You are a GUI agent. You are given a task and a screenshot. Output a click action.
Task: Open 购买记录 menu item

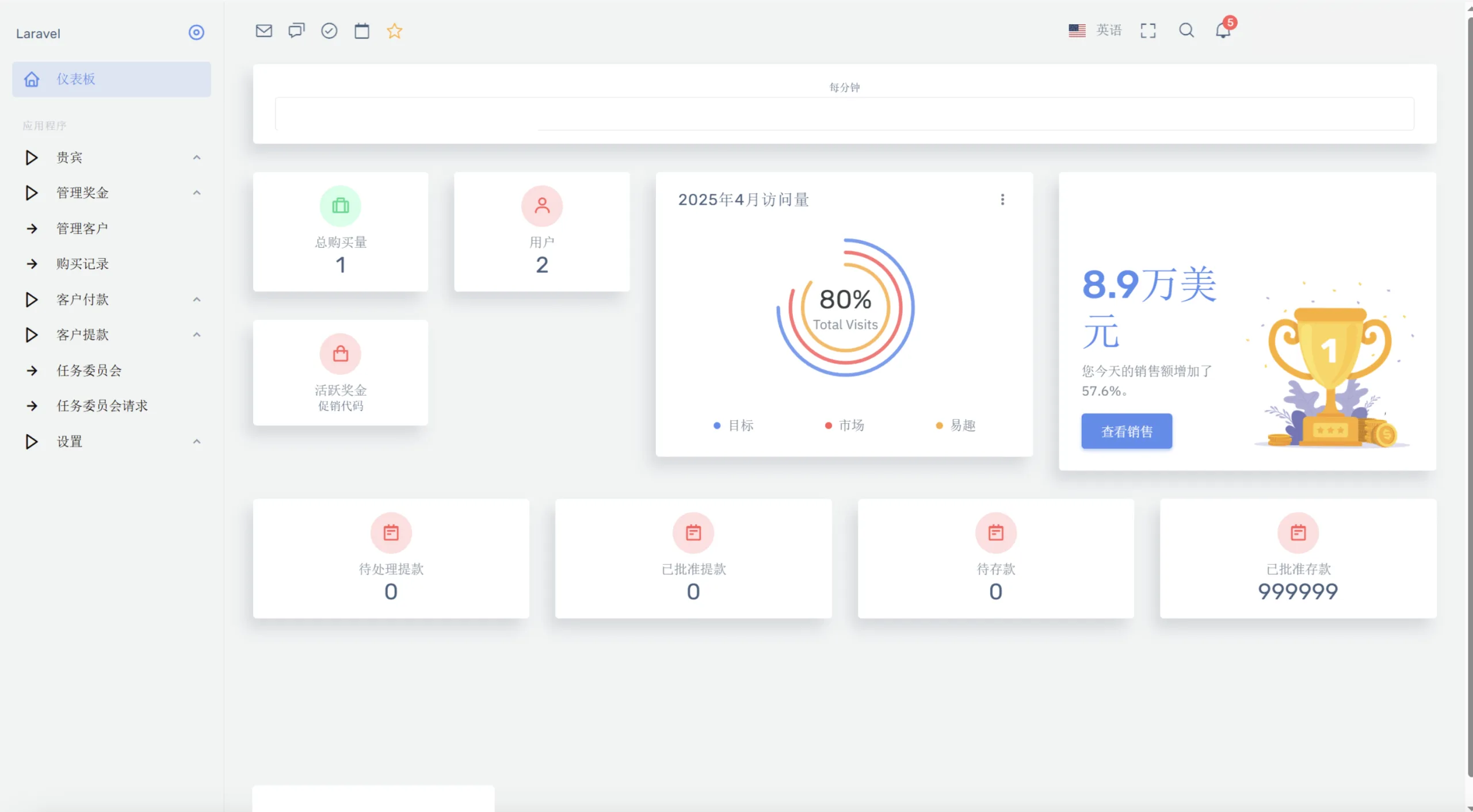tap(82, 264)
